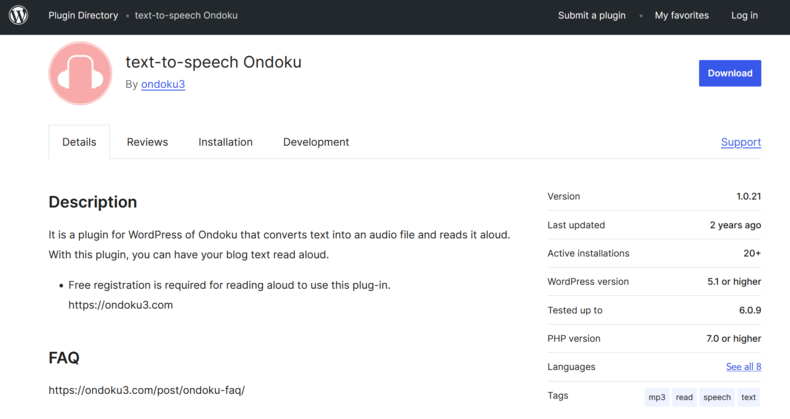
Task: Select the speech tag
Action: click(717, 397)
